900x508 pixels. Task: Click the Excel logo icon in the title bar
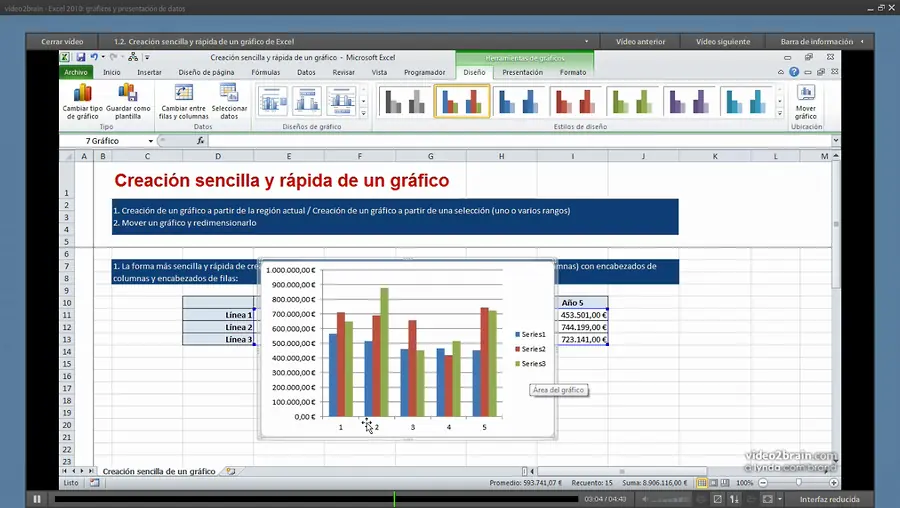(65, 57)
